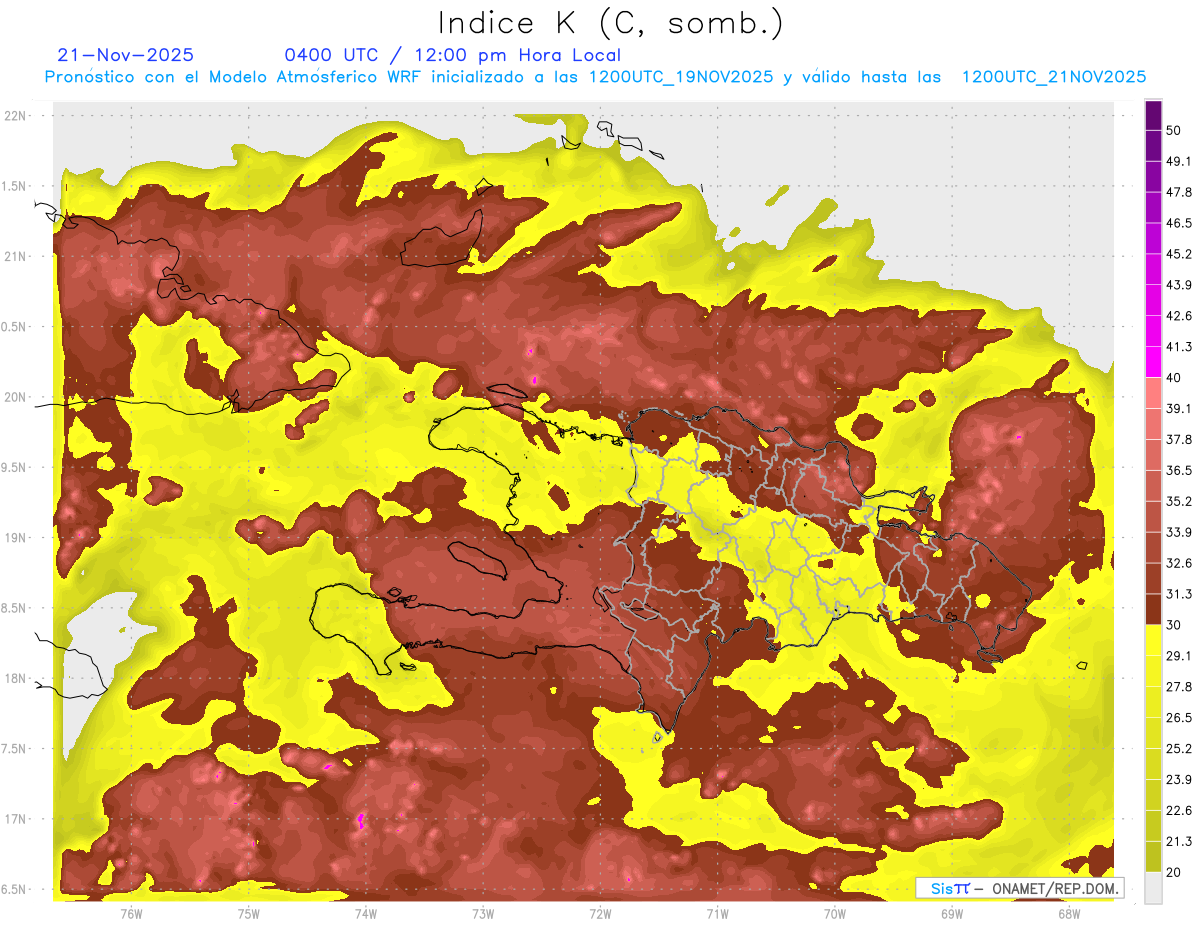Click the "76W" longitude label

131,914
